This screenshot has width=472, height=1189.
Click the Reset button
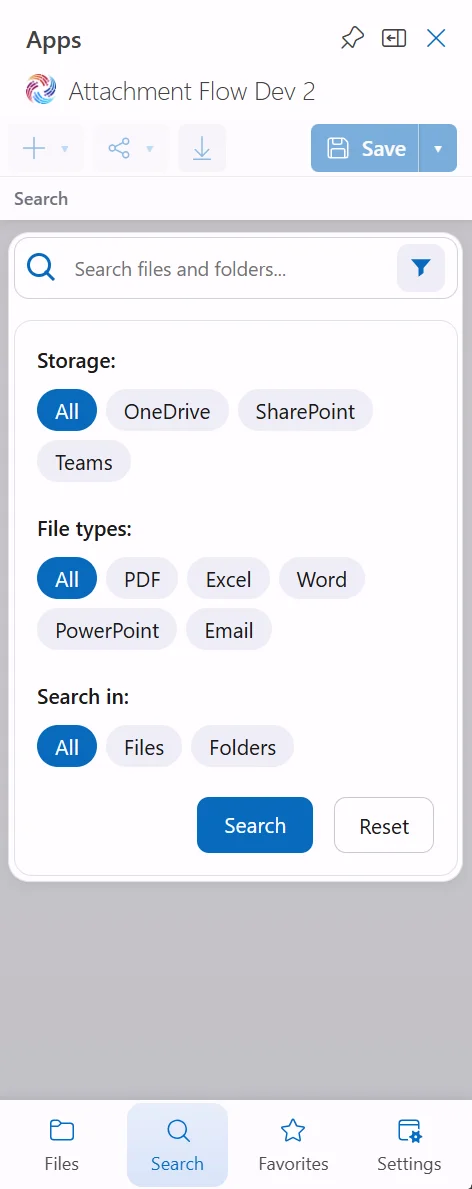(384, 825)
